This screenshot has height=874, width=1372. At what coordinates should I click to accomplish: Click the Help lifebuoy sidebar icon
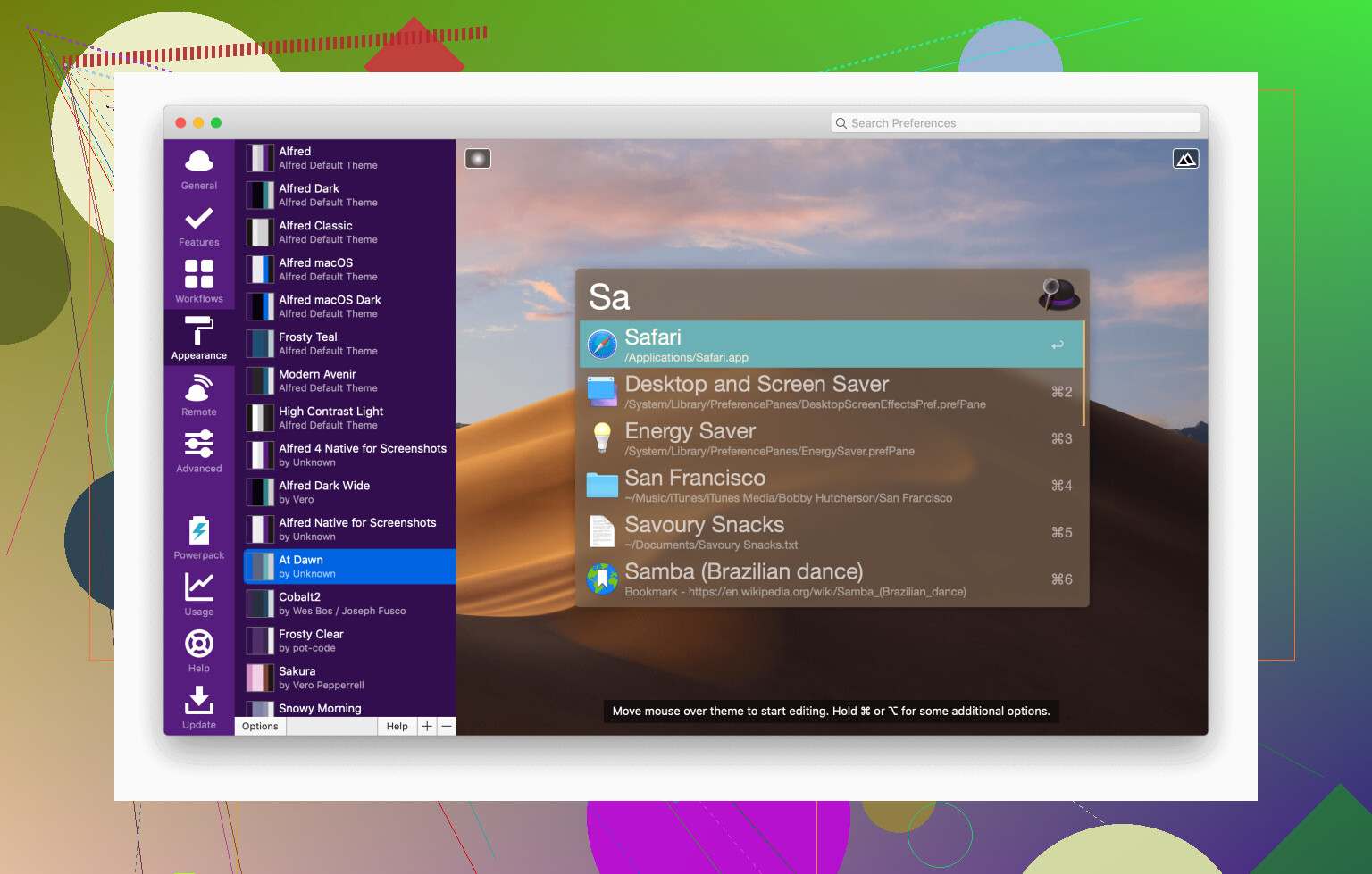198,652
